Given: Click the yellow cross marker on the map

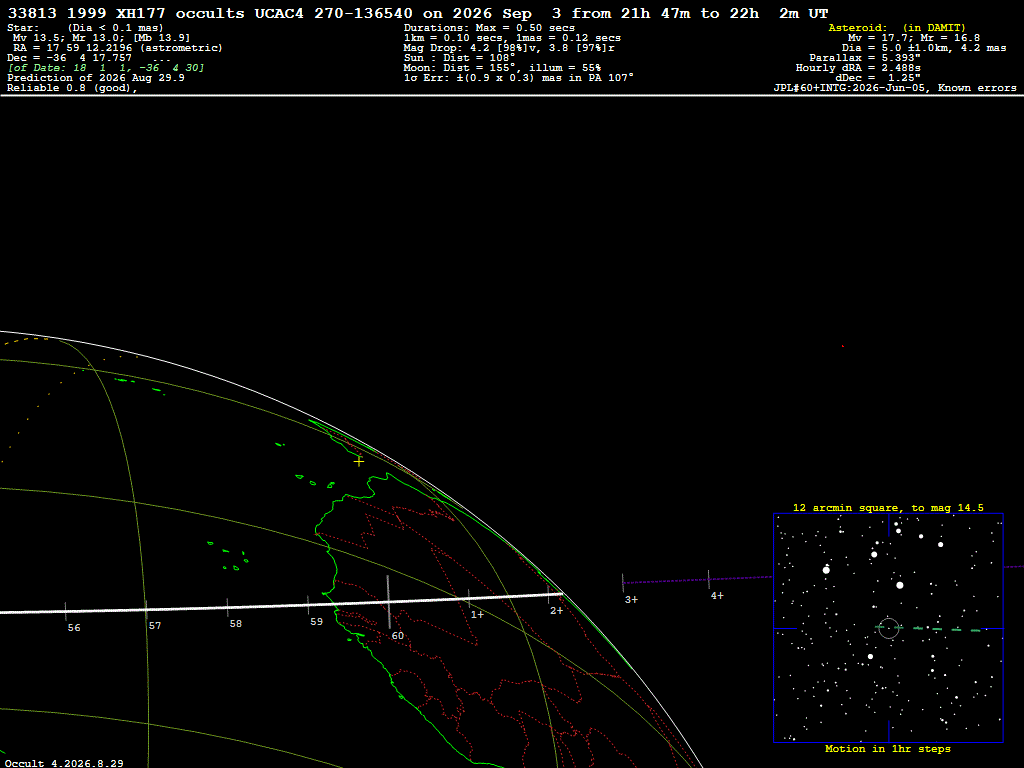Looking at the screenshot, I should pos(359,461).
